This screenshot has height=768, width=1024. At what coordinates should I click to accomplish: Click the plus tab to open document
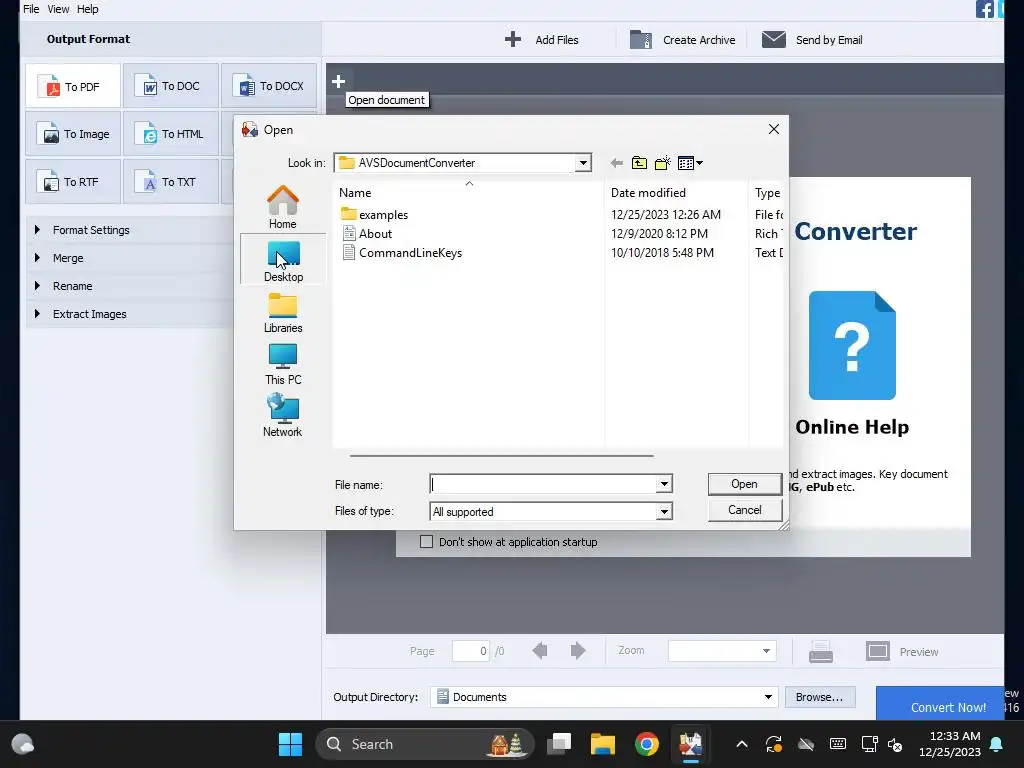click(x=338, y=82)
